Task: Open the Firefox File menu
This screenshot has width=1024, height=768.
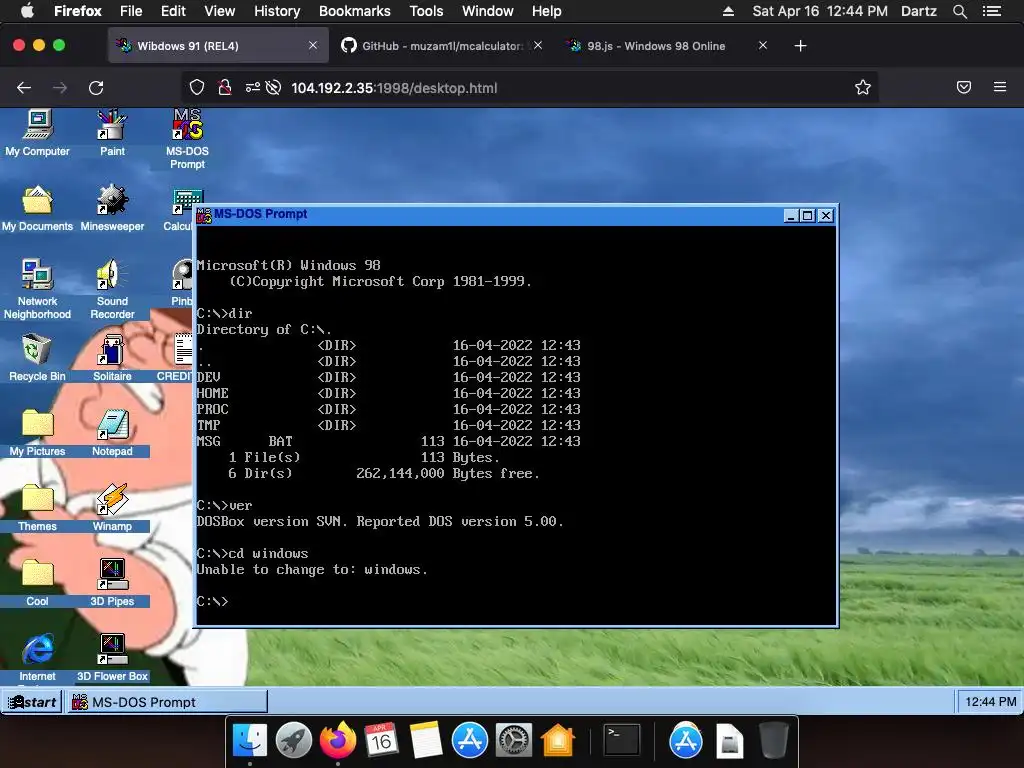Action: pos(131,11)
